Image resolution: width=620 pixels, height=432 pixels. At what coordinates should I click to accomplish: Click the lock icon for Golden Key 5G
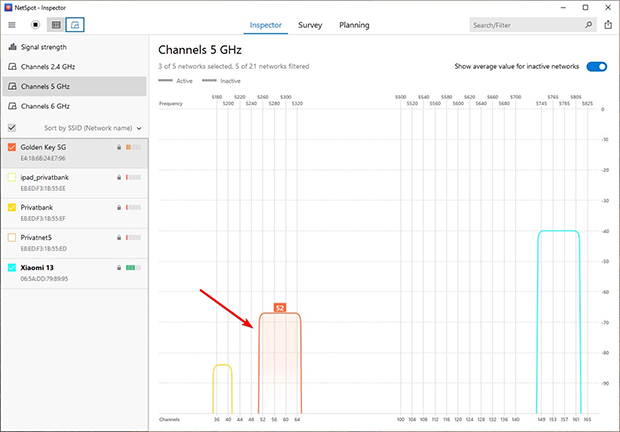(119, 147)
